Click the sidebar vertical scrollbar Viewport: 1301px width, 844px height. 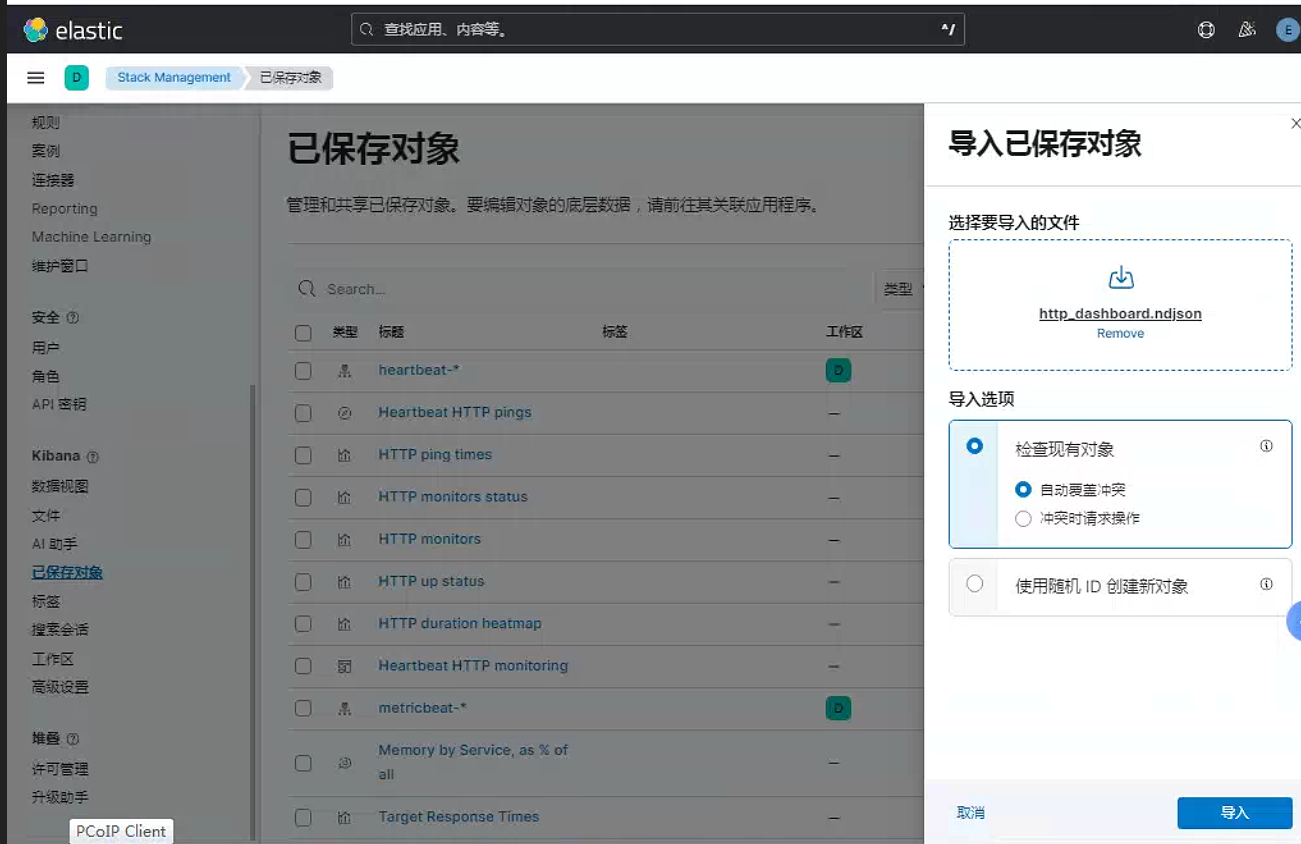(x=252, y=610)
